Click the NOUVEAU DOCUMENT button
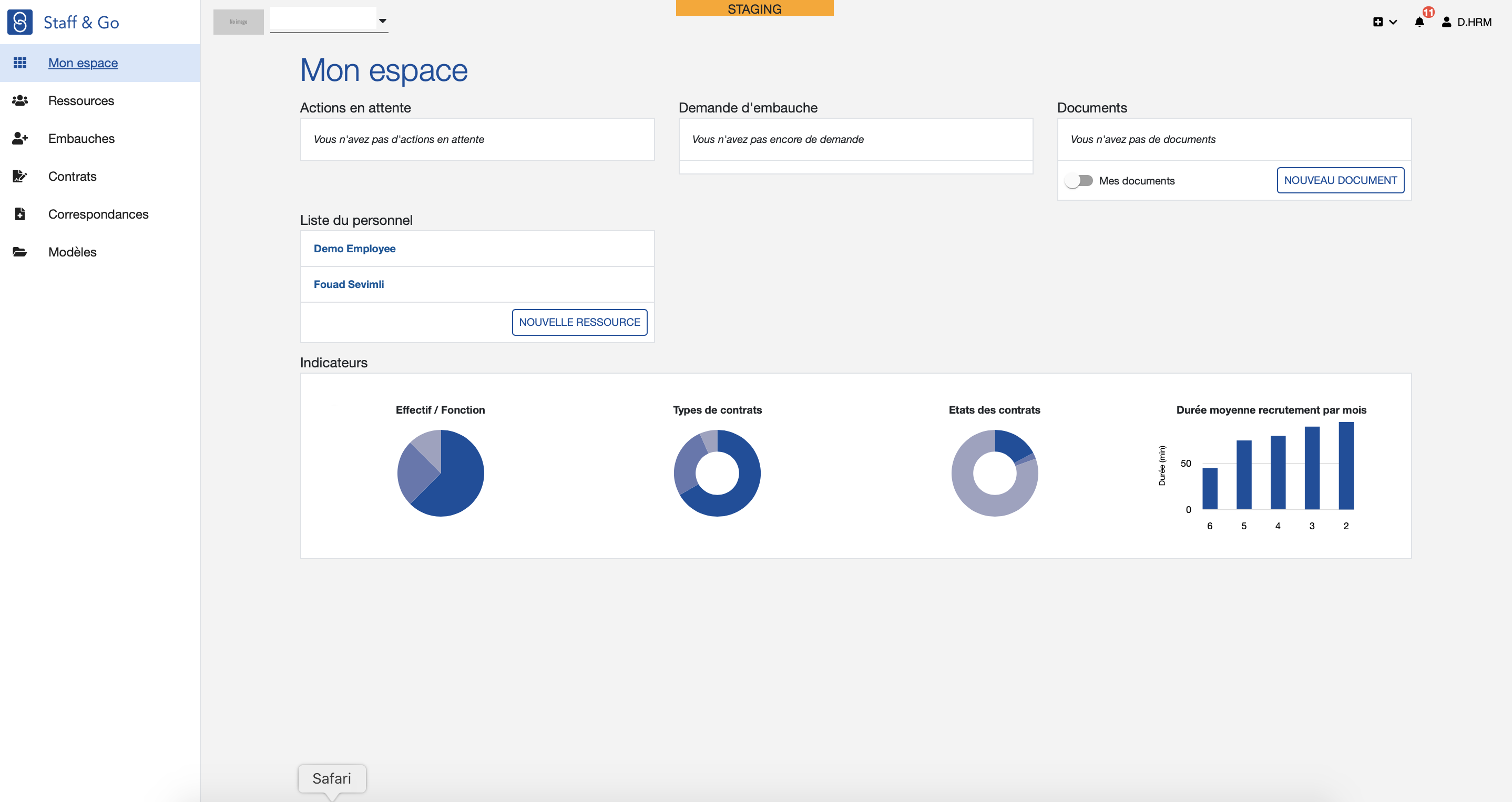Image resolution: width=1512 pixels, height=802 pixels. [x=1341, y=180]
